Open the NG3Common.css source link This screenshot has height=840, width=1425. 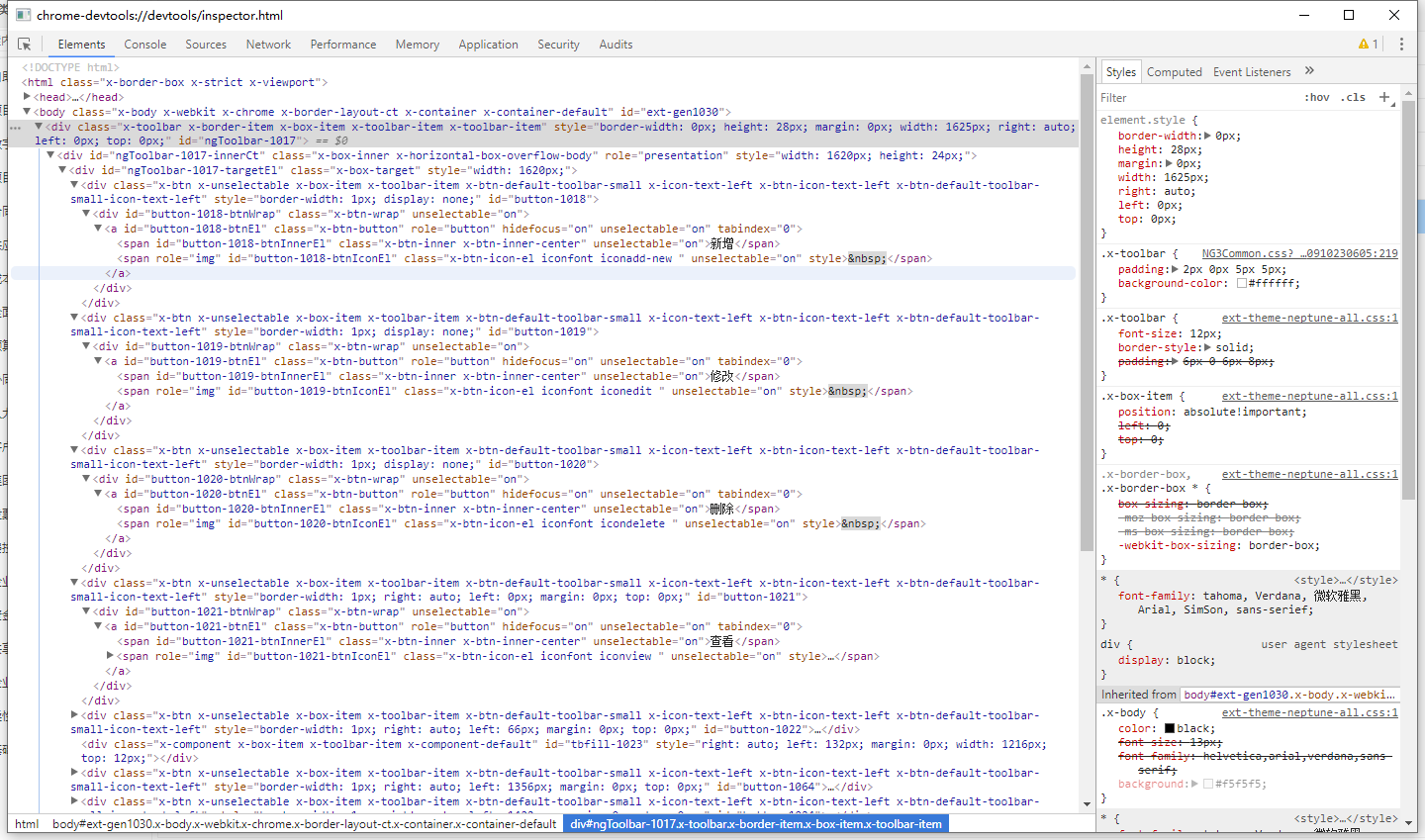(x=1299, y=254)
